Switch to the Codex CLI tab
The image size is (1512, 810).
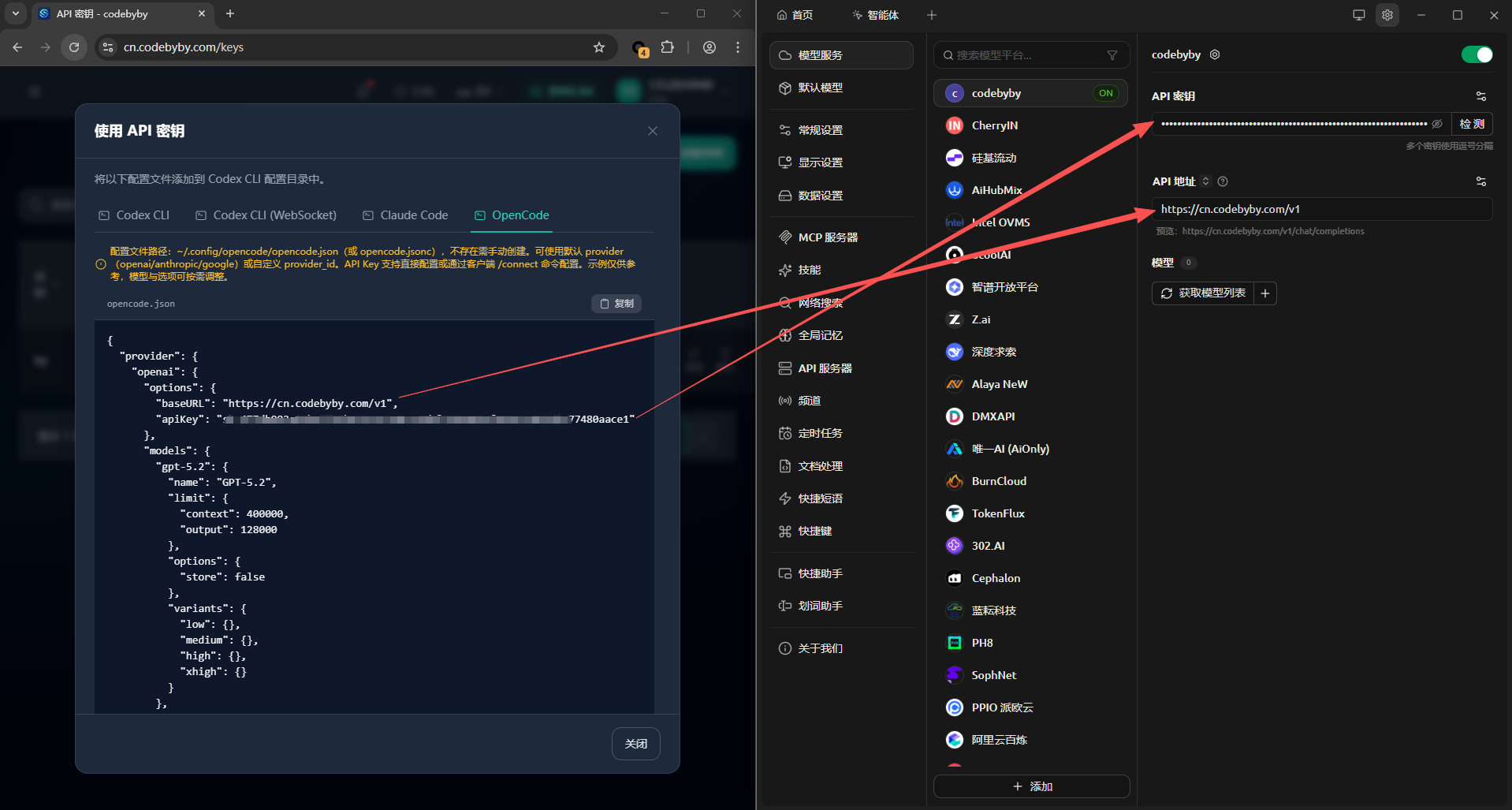point(134,215)
